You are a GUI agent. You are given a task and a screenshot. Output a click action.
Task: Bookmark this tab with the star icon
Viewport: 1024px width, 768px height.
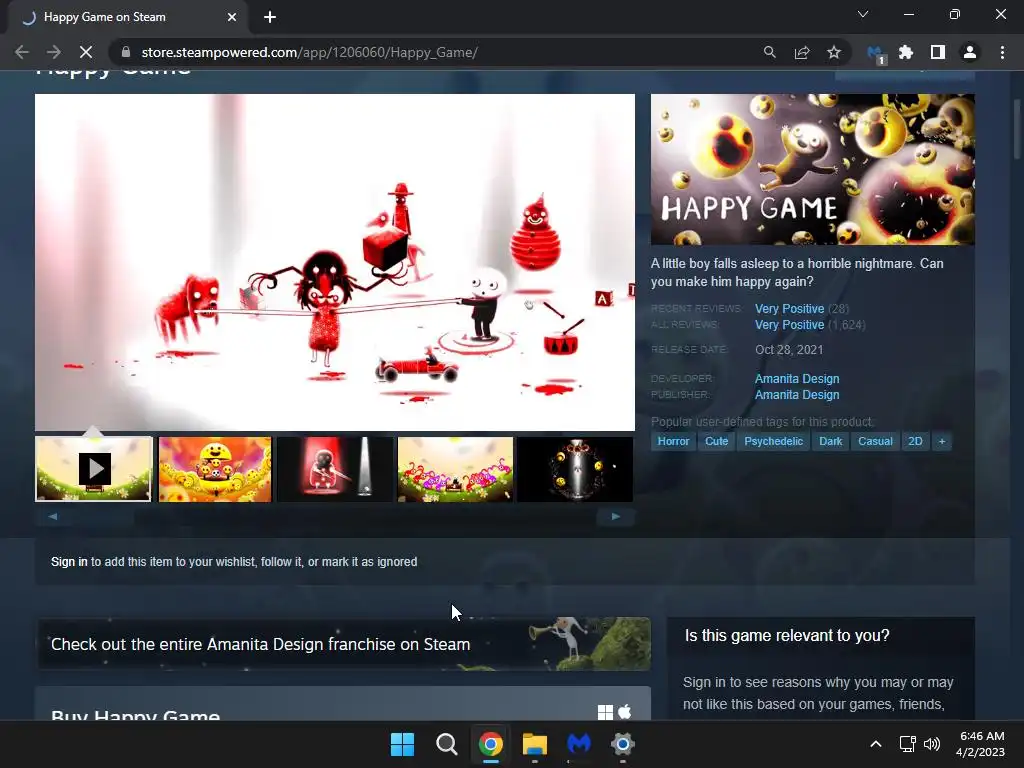point(834,52)
